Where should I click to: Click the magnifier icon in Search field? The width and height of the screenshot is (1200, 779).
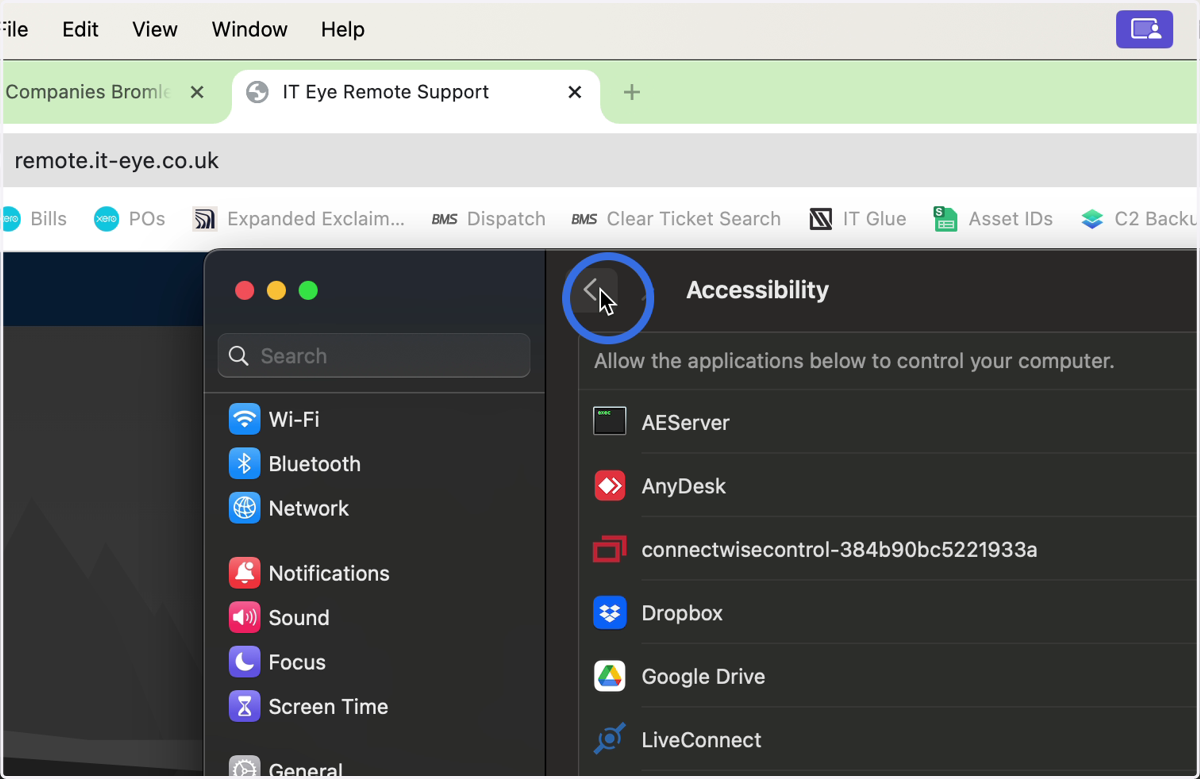[x=238, y=356]
